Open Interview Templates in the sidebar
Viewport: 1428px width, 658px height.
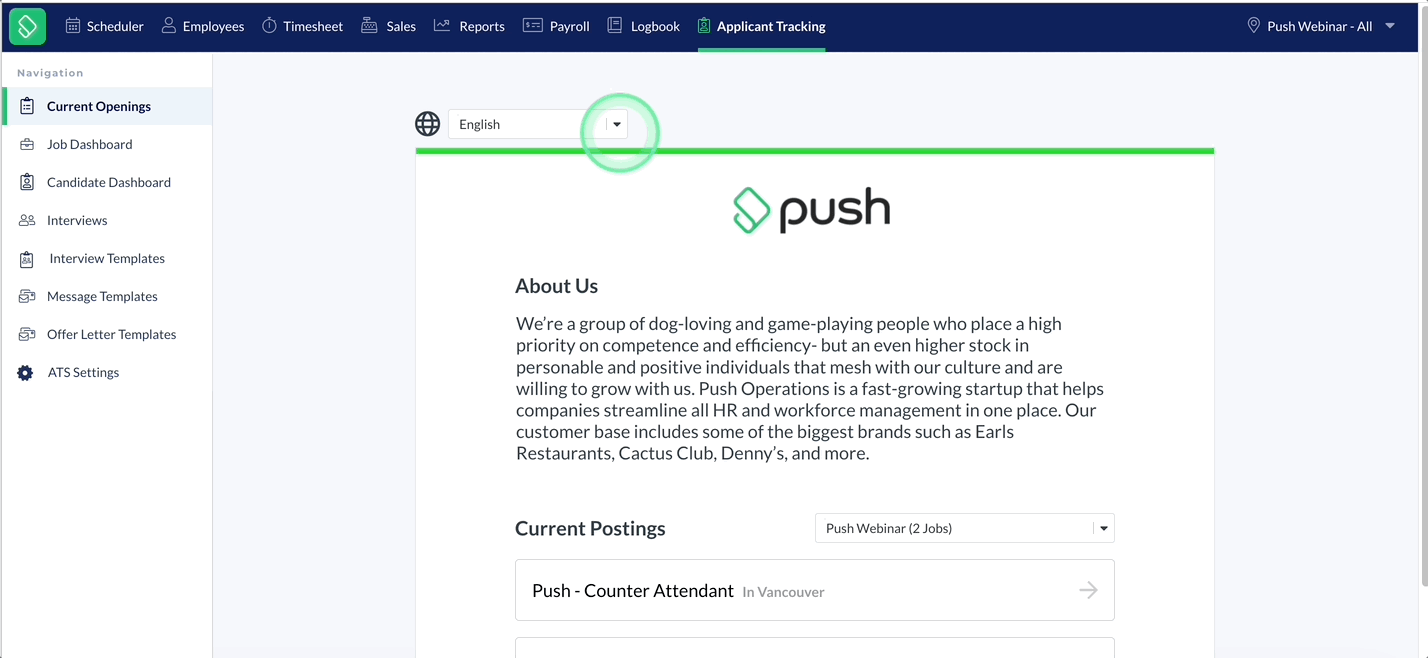tap(106, 258)
